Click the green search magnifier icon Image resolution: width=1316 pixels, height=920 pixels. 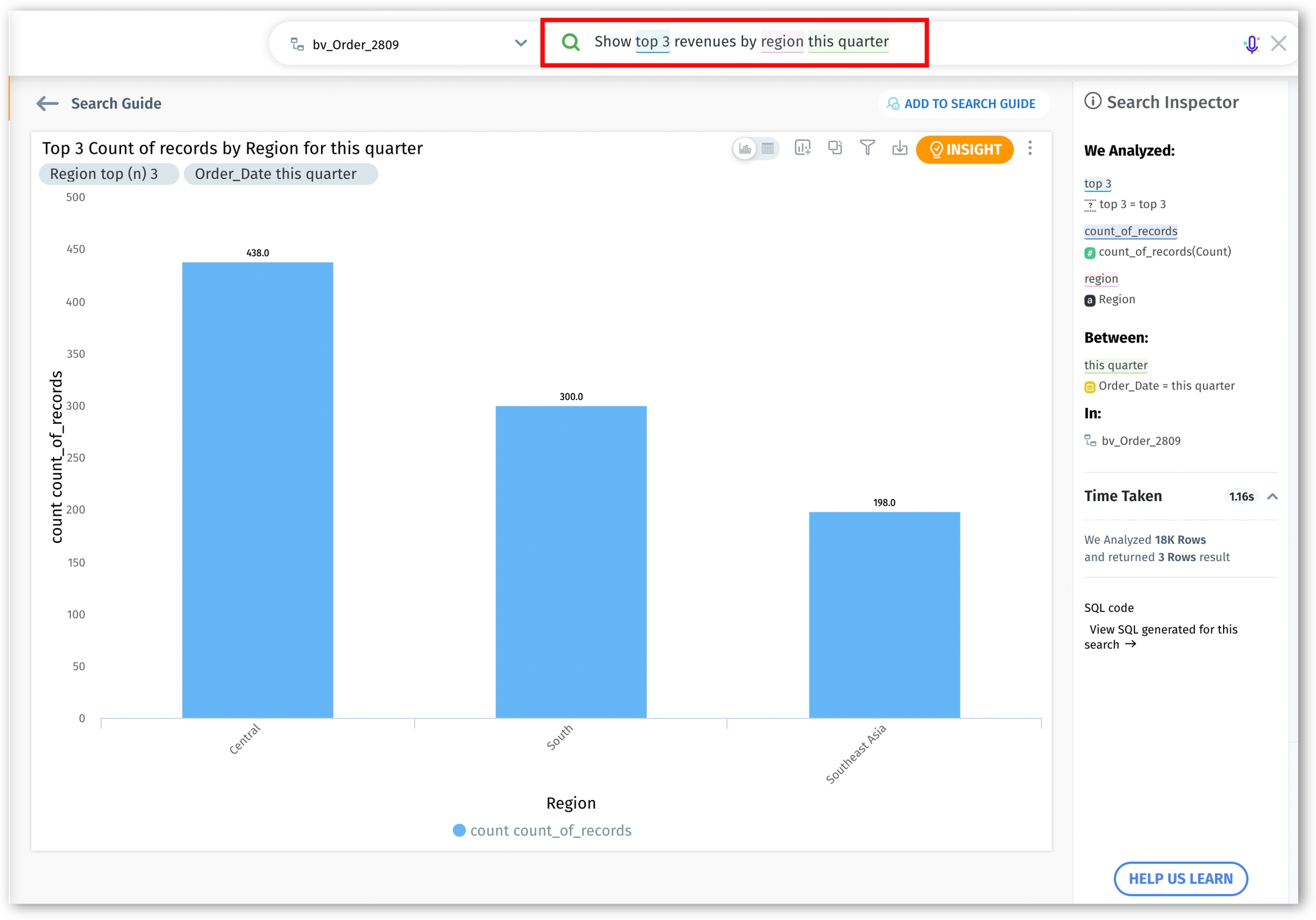[570, 42]
